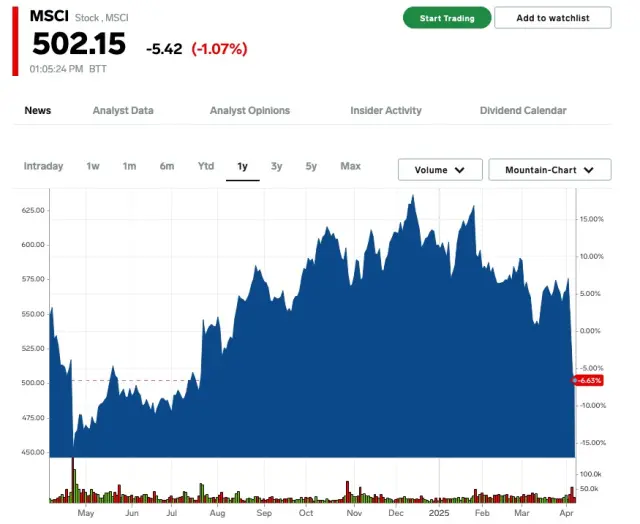Open the Analyst Opinions tab

[x=250, y=111]
